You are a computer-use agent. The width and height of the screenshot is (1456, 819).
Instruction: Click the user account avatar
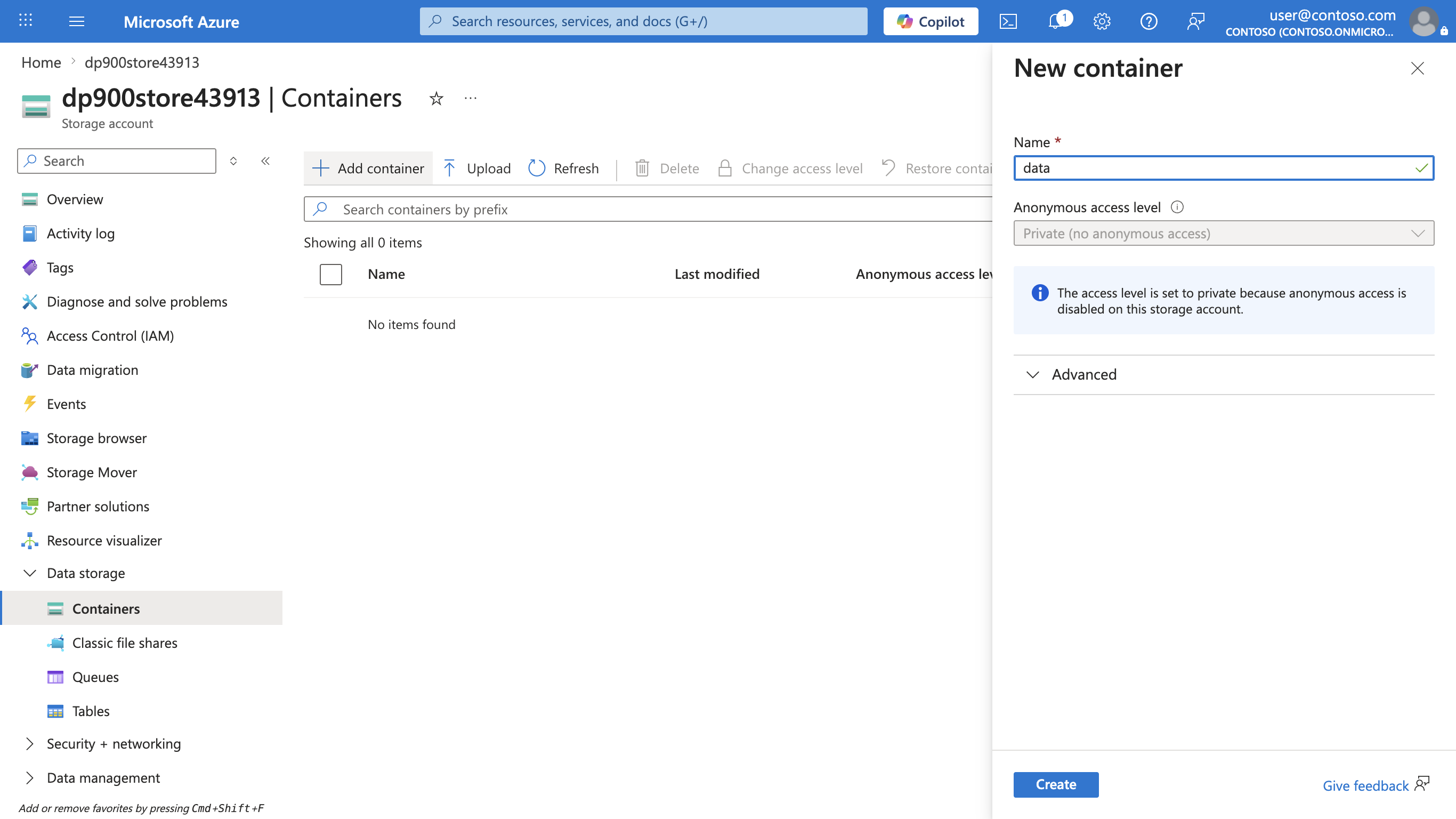click(1424, 21)
